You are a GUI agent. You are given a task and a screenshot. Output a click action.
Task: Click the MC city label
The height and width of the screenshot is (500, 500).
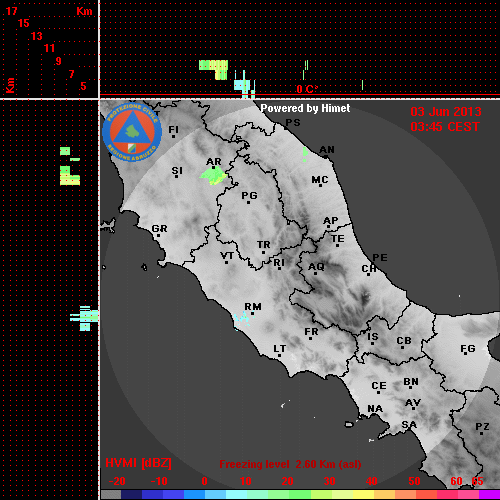[x=320, y=180]
